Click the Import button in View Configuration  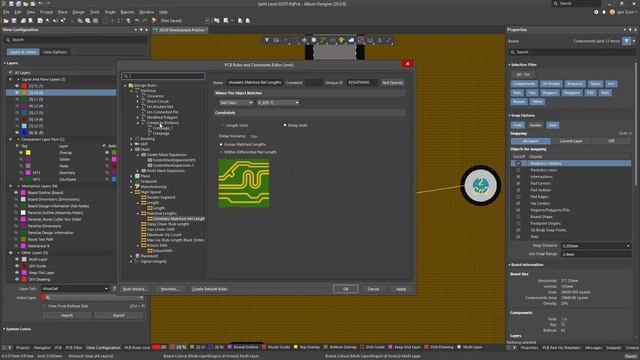click(x=67, y=316)
